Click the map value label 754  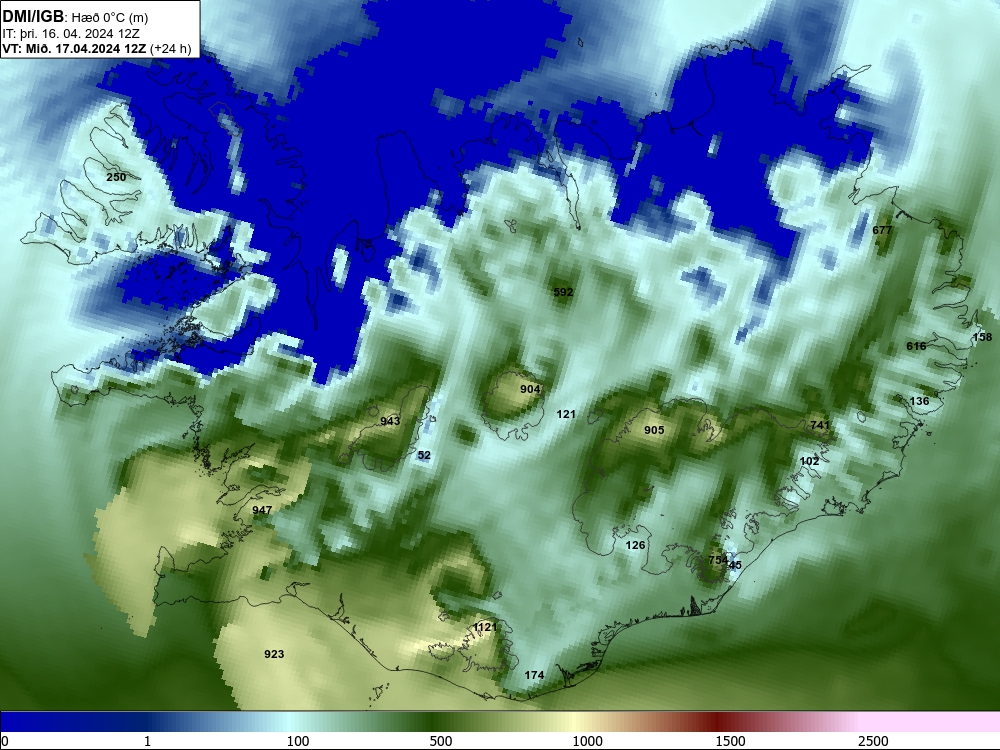[x=718, y=560]
